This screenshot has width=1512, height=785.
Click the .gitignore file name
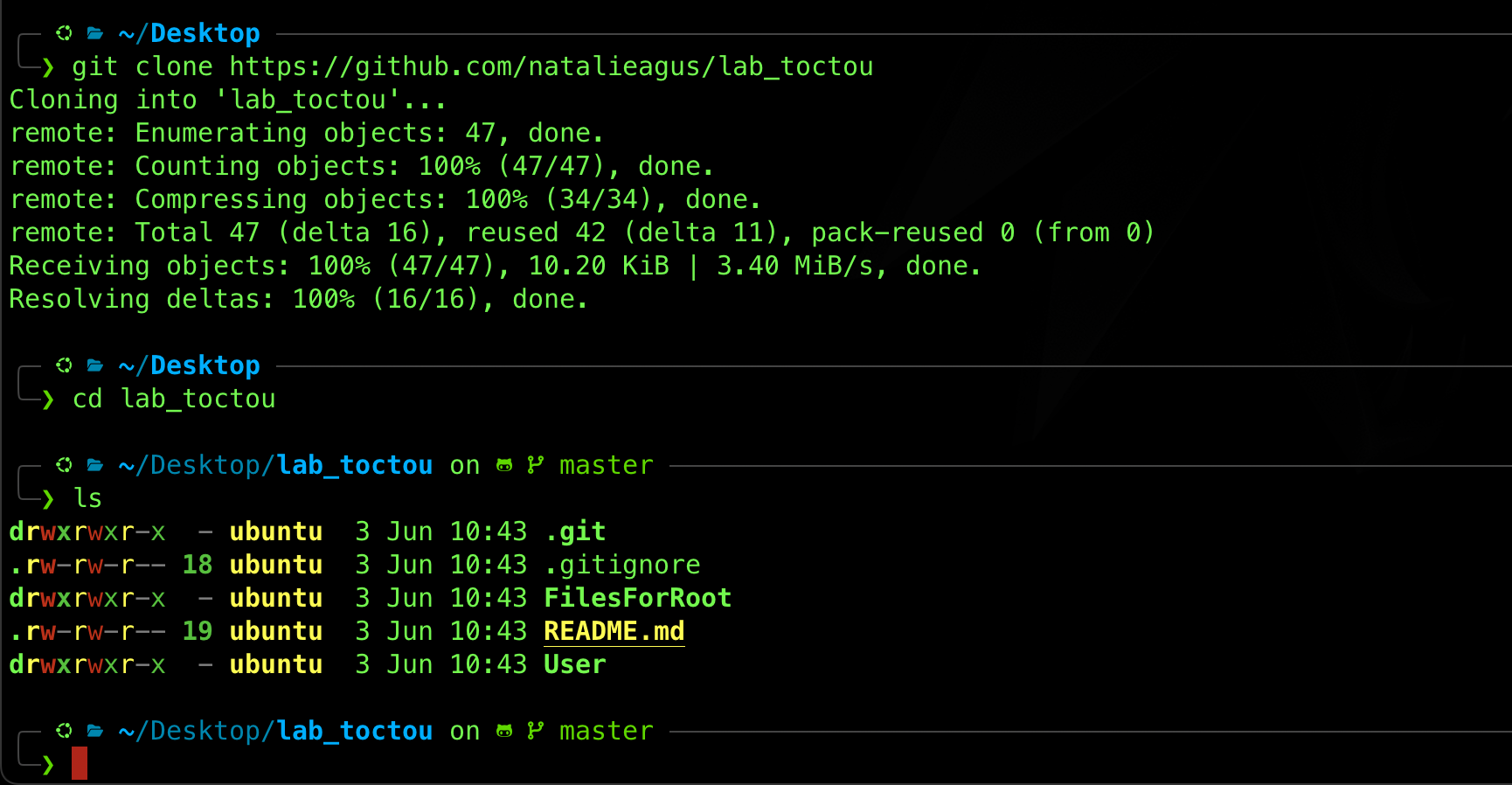tap(622, 565)
